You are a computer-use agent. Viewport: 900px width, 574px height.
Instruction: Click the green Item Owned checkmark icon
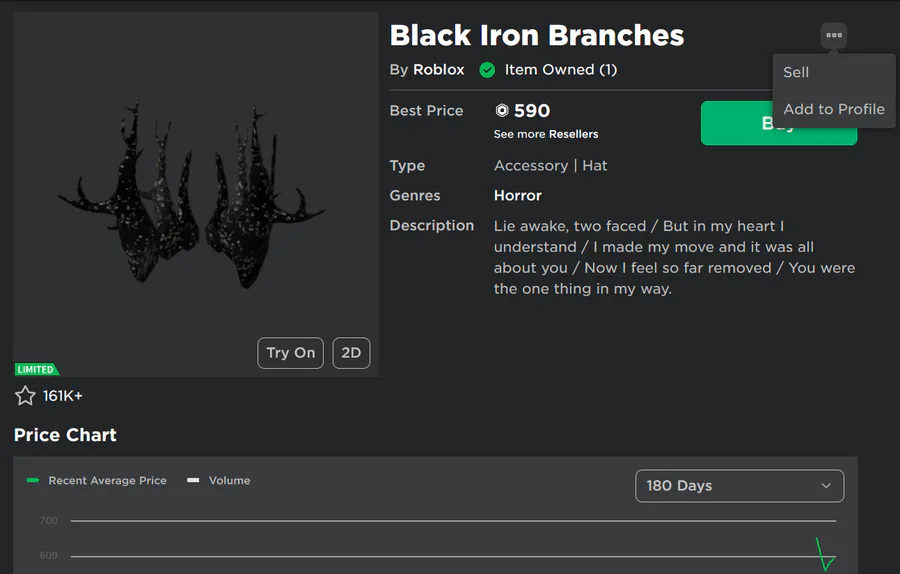pyautogui.click(x=487, y=70)
